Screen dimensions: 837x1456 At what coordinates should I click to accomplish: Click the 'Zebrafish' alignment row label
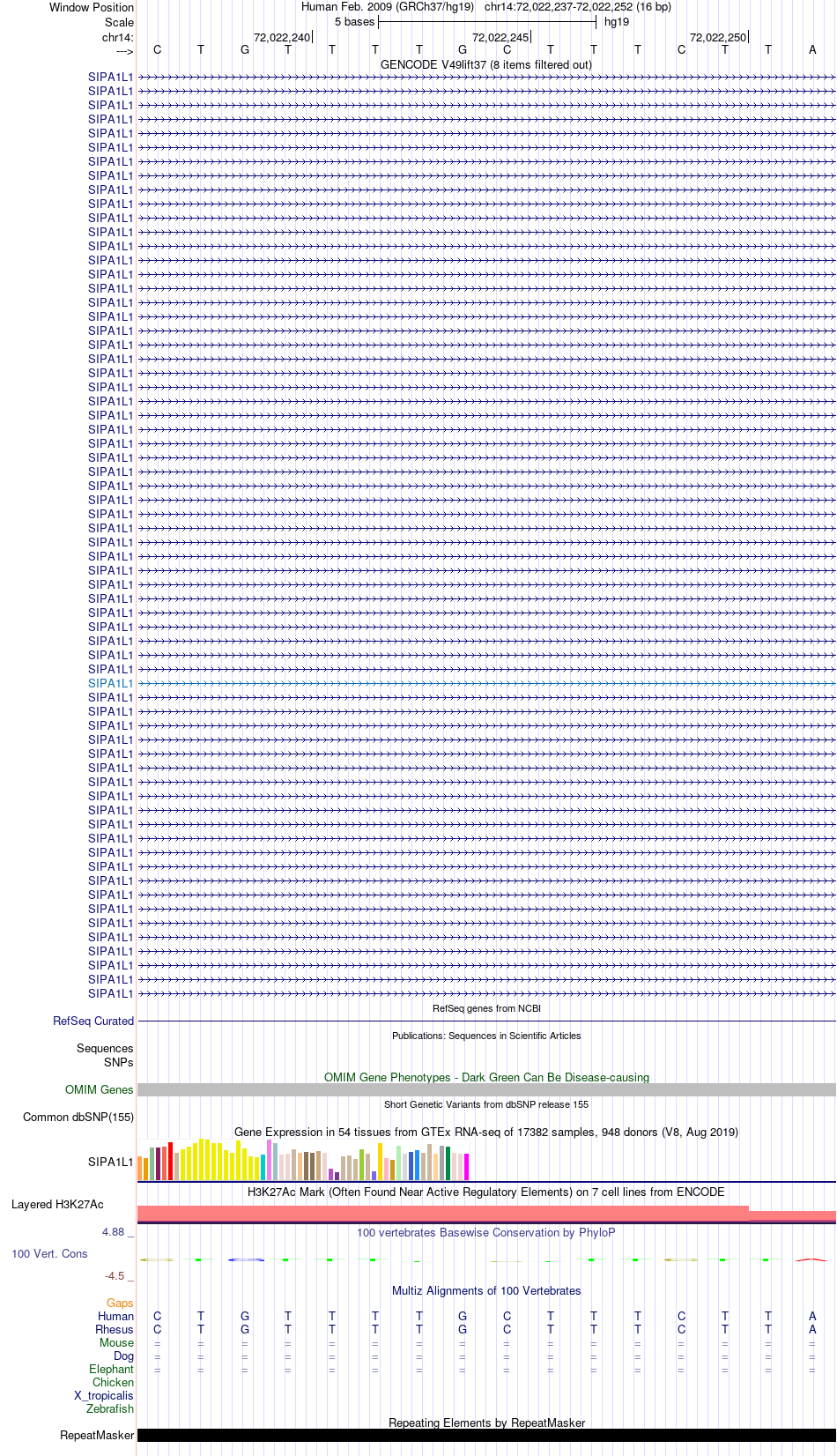(x=110, y=1409)
